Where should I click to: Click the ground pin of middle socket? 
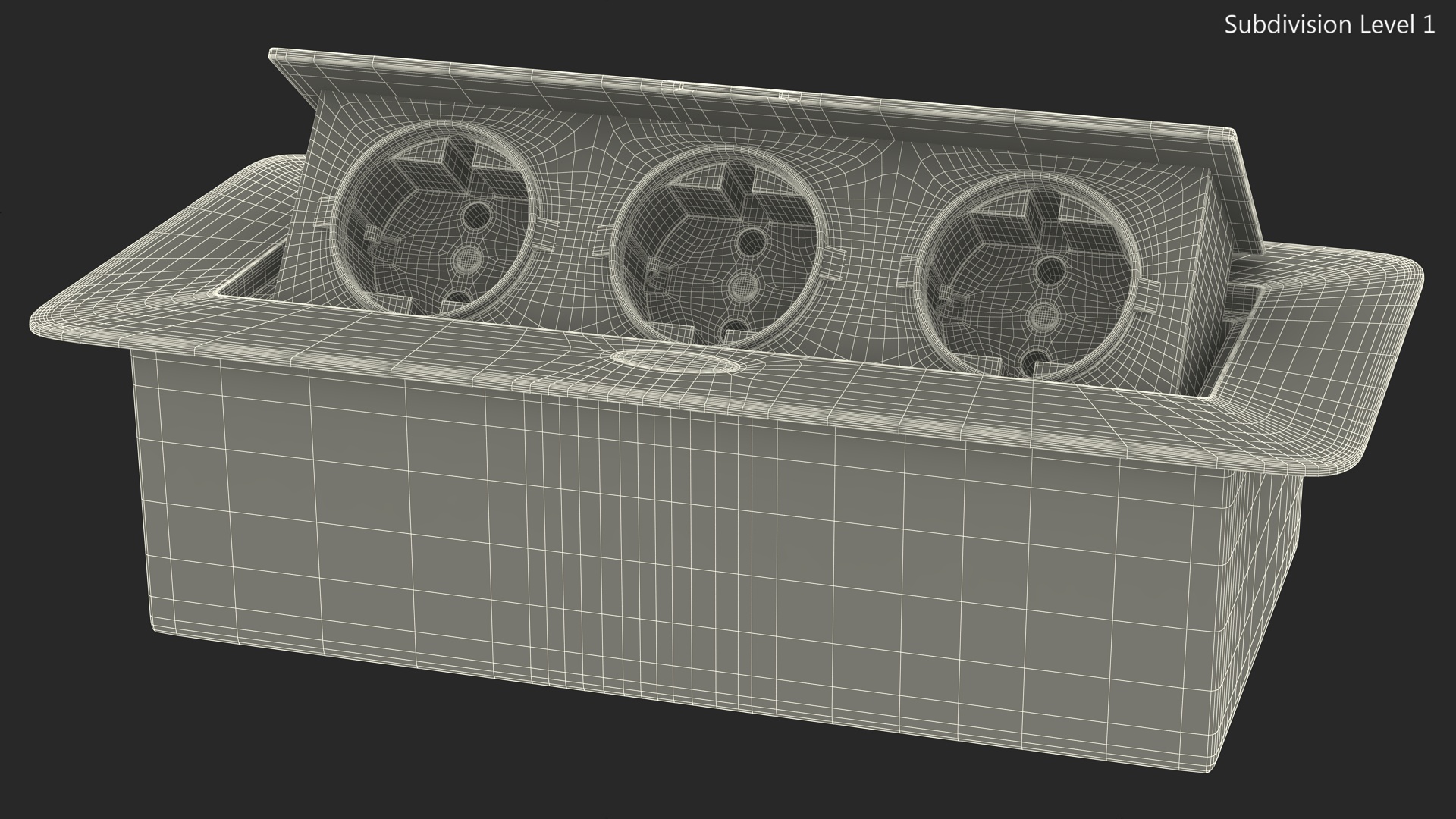pos(744,287)
